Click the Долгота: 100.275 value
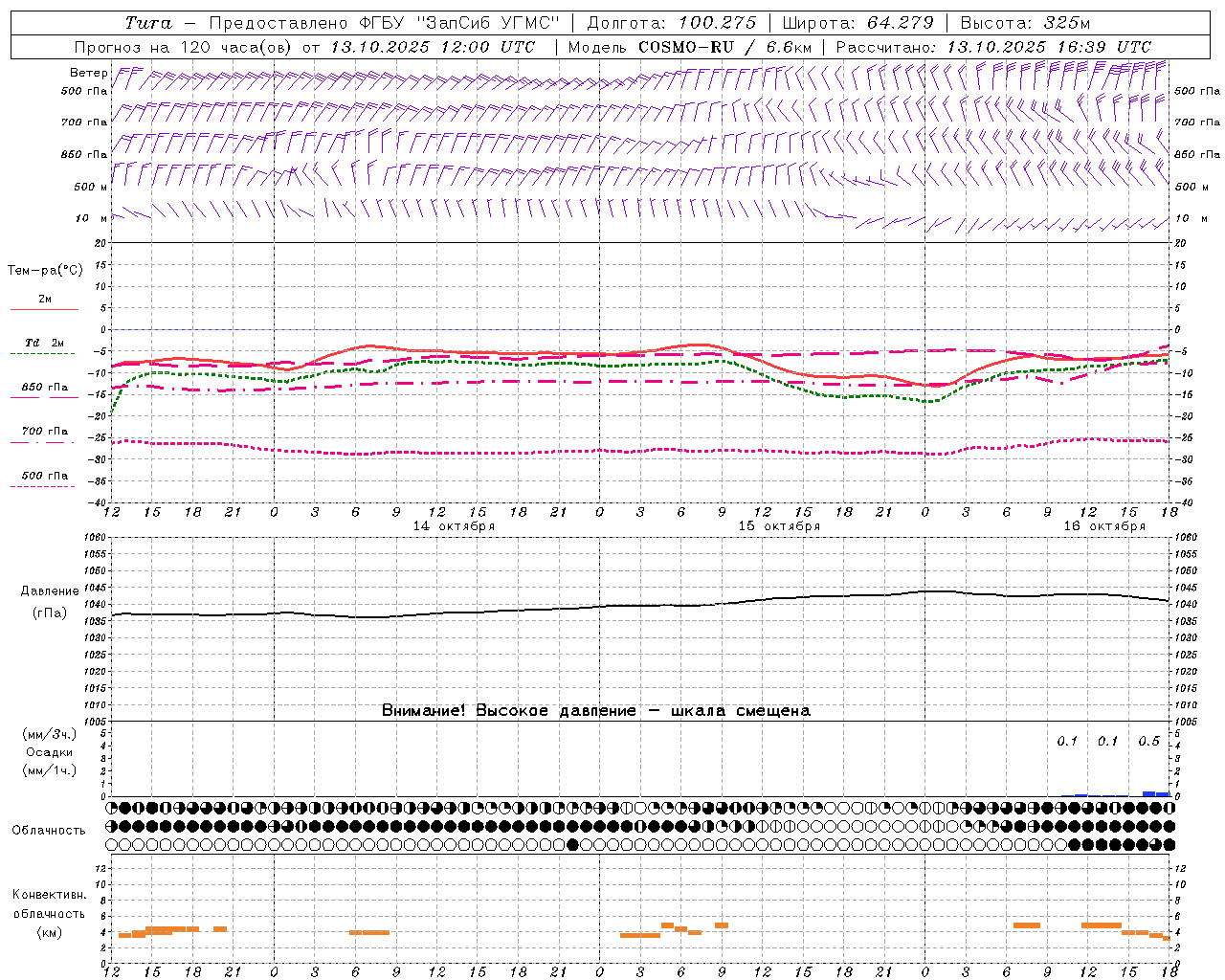1225x980 pixels. (x=671, y=23)
